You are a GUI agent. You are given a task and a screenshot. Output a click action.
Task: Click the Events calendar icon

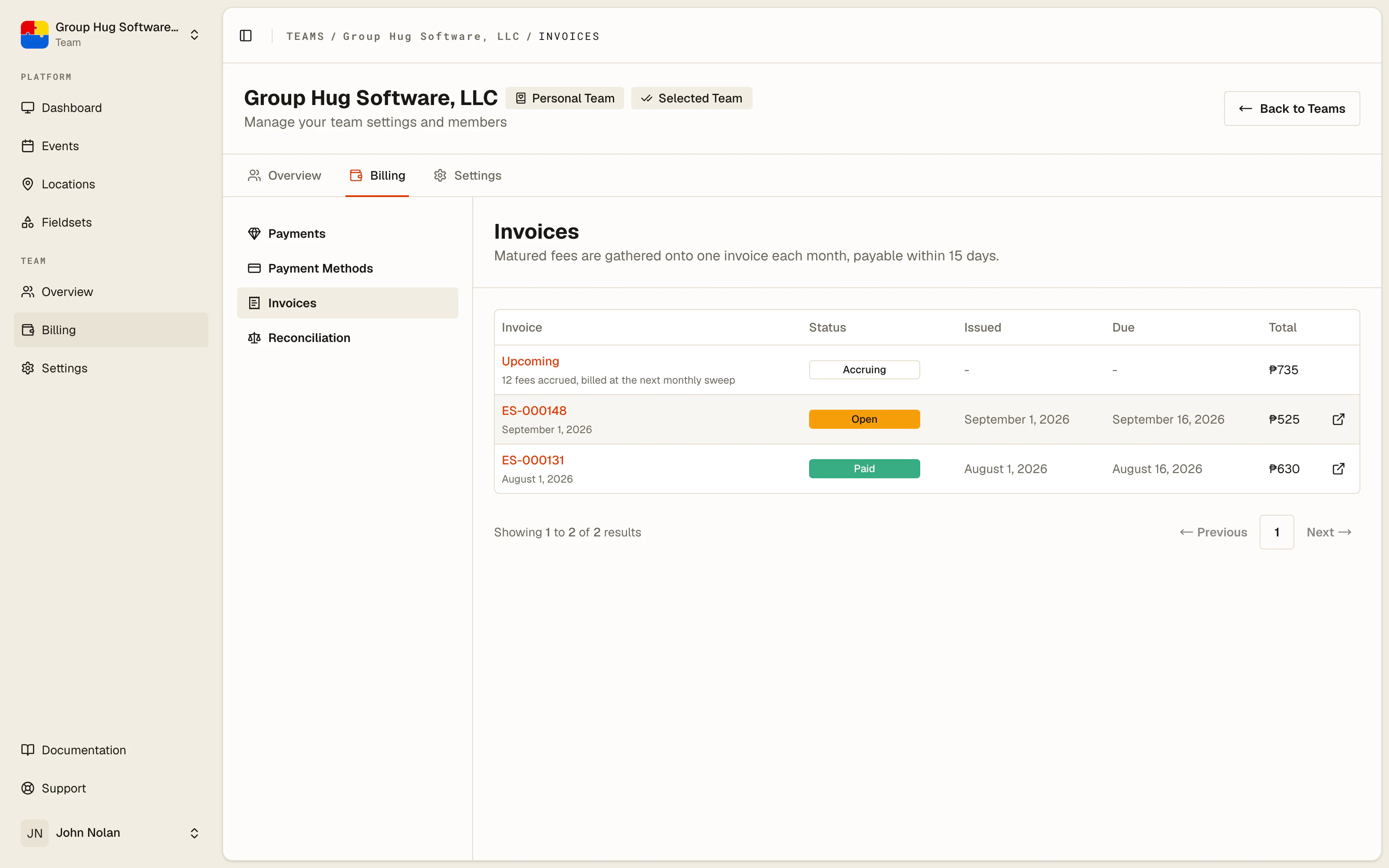coord(27,146)
